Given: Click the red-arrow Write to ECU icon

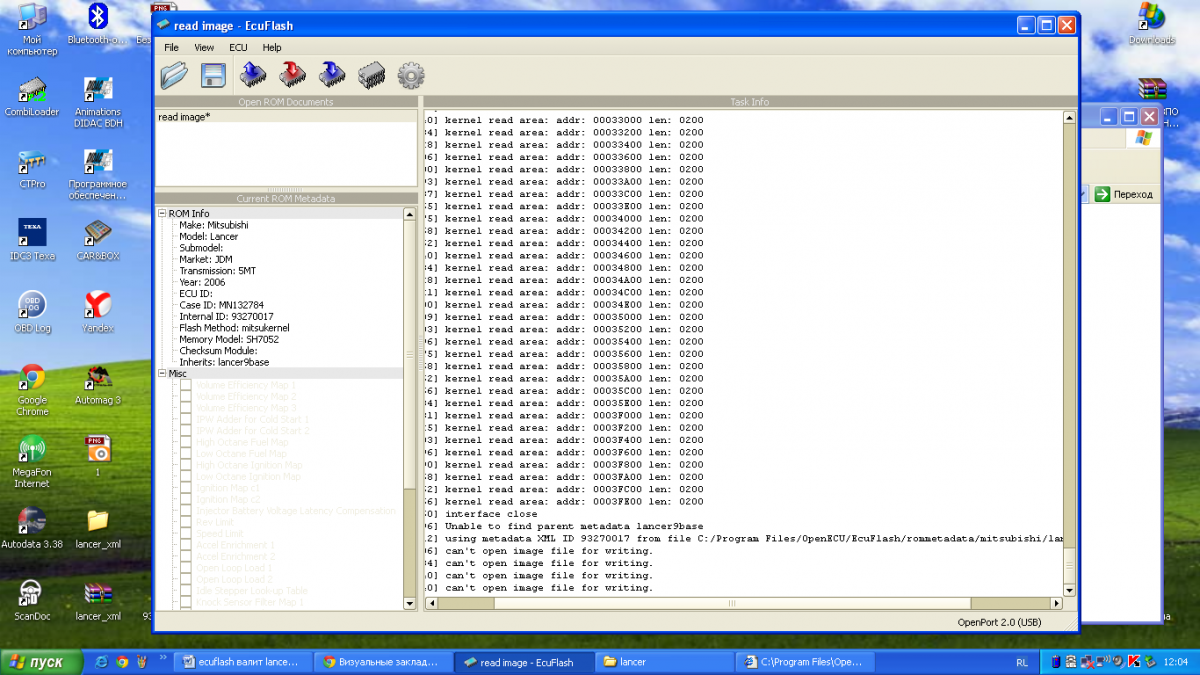Looking at the screenshot, I should pos(292,75).
